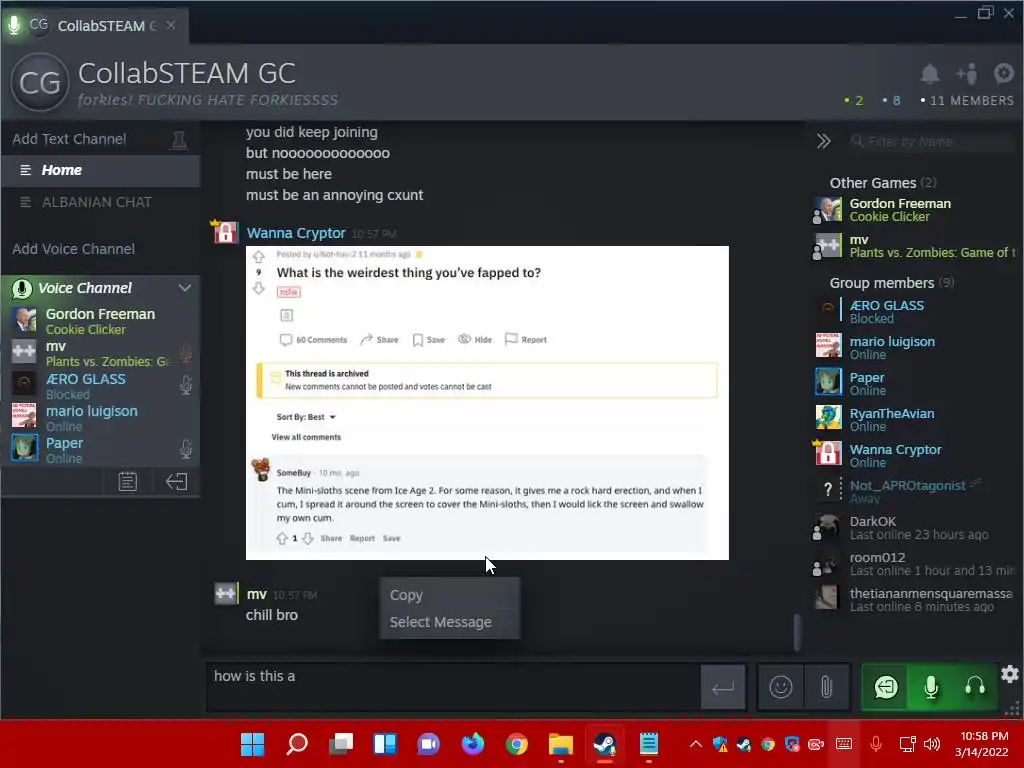Select mario luigison in members list
The width and height of the screenshot is (1024, 768).
tap(914, 347)
